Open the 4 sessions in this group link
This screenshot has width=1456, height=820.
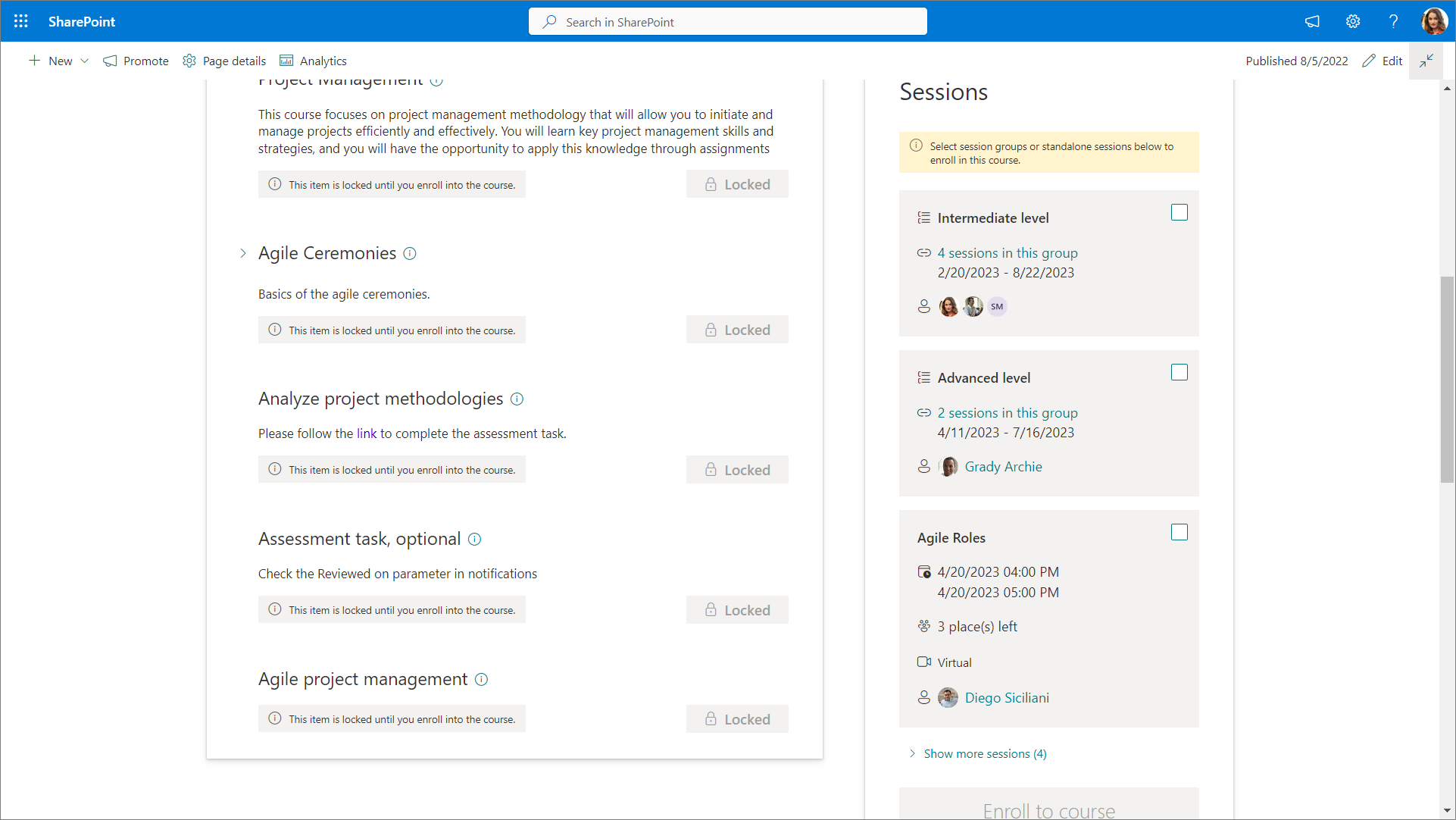click(x=1007, y=253)
